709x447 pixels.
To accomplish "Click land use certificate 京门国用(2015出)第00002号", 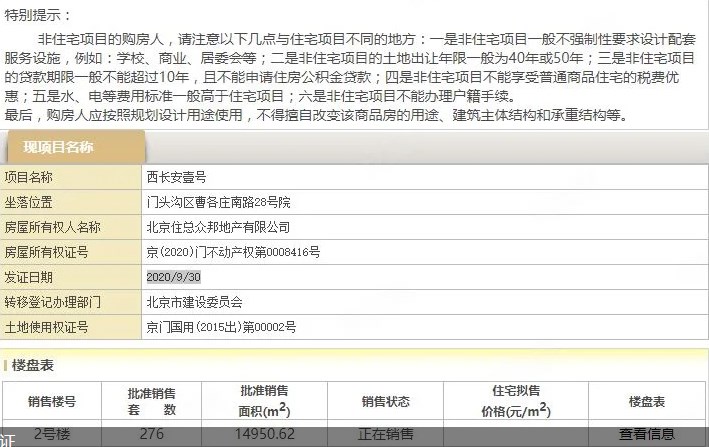I will pyautogui.click(x=220, y=327).
